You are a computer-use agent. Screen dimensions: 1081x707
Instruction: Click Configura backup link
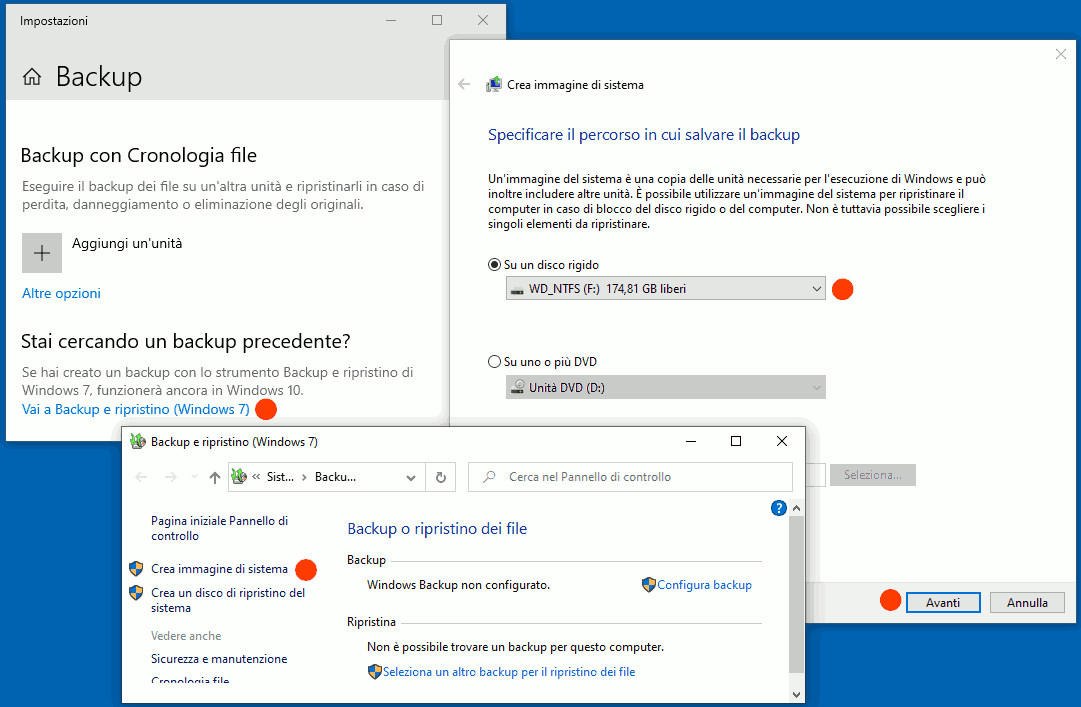pos(705,584)
